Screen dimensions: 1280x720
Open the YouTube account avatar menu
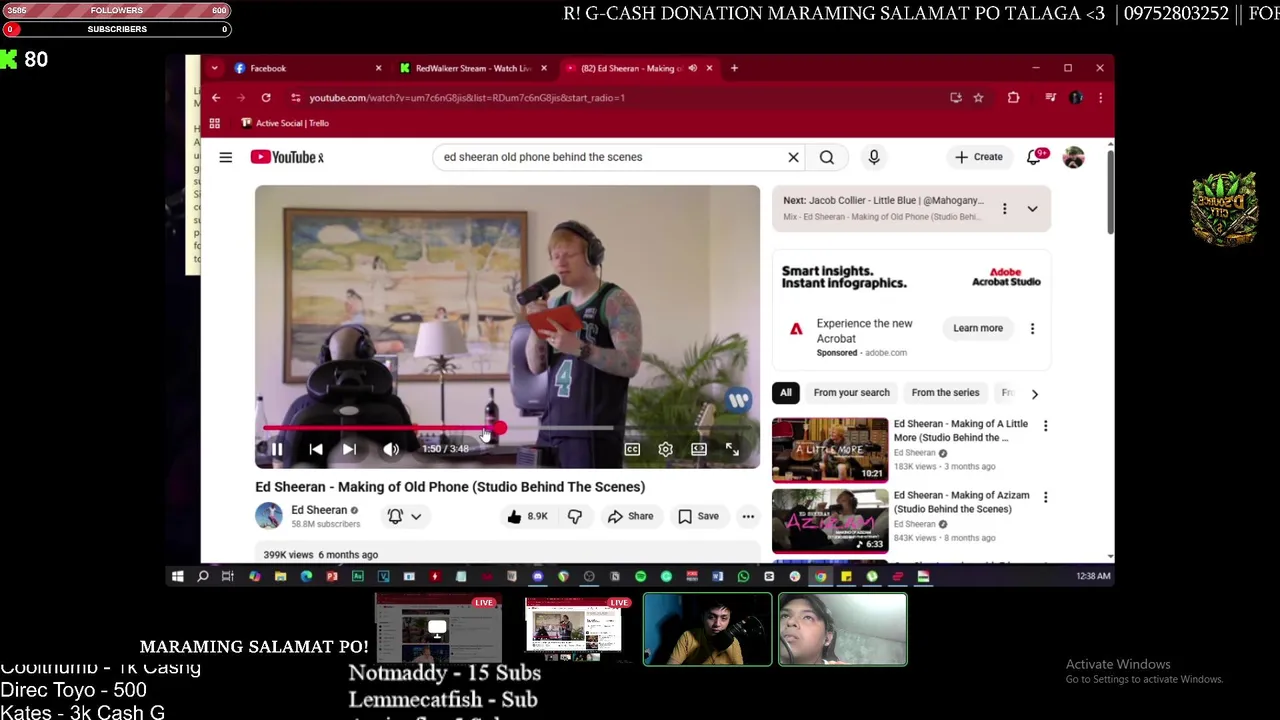pyautogui.click(x=1073, y=157)
